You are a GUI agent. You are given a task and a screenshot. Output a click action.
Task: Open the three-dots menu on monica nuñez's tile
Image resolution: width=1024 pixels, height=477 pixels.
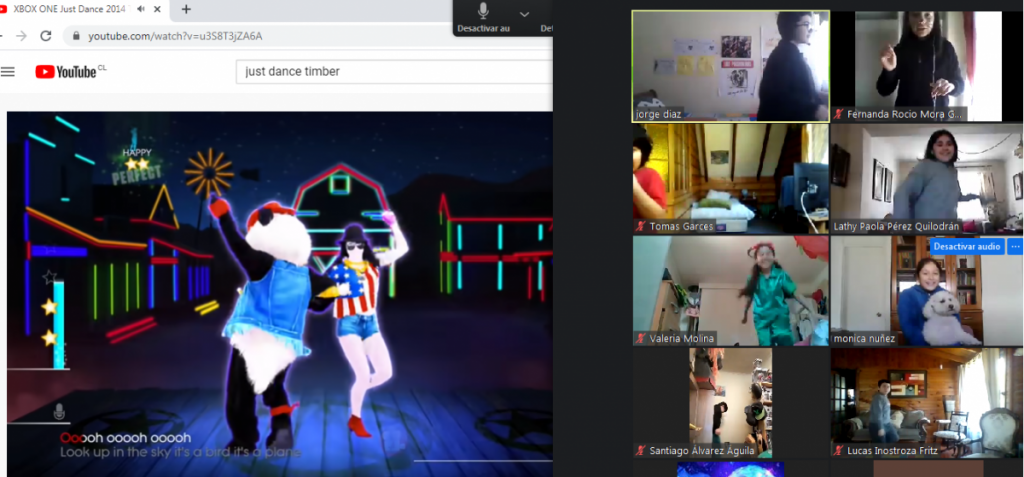[x=1015, y=247]
